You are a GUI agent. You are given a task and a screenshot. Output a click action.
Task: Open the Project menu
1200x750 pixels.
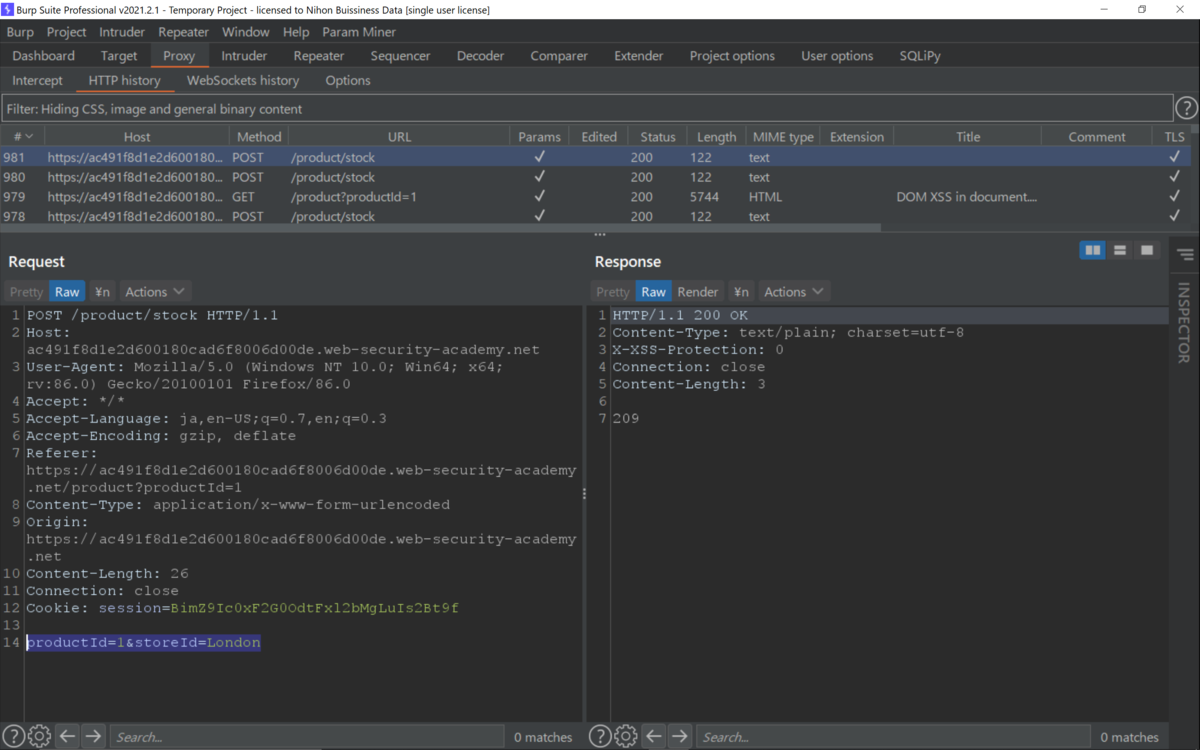[67, 32]
